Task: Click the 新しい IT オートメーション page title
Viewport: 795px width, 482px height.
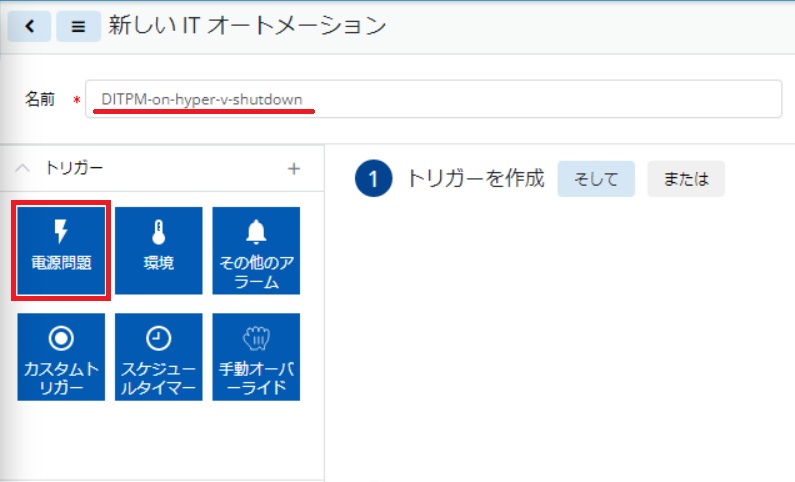Action: click(x=247, y=25)
